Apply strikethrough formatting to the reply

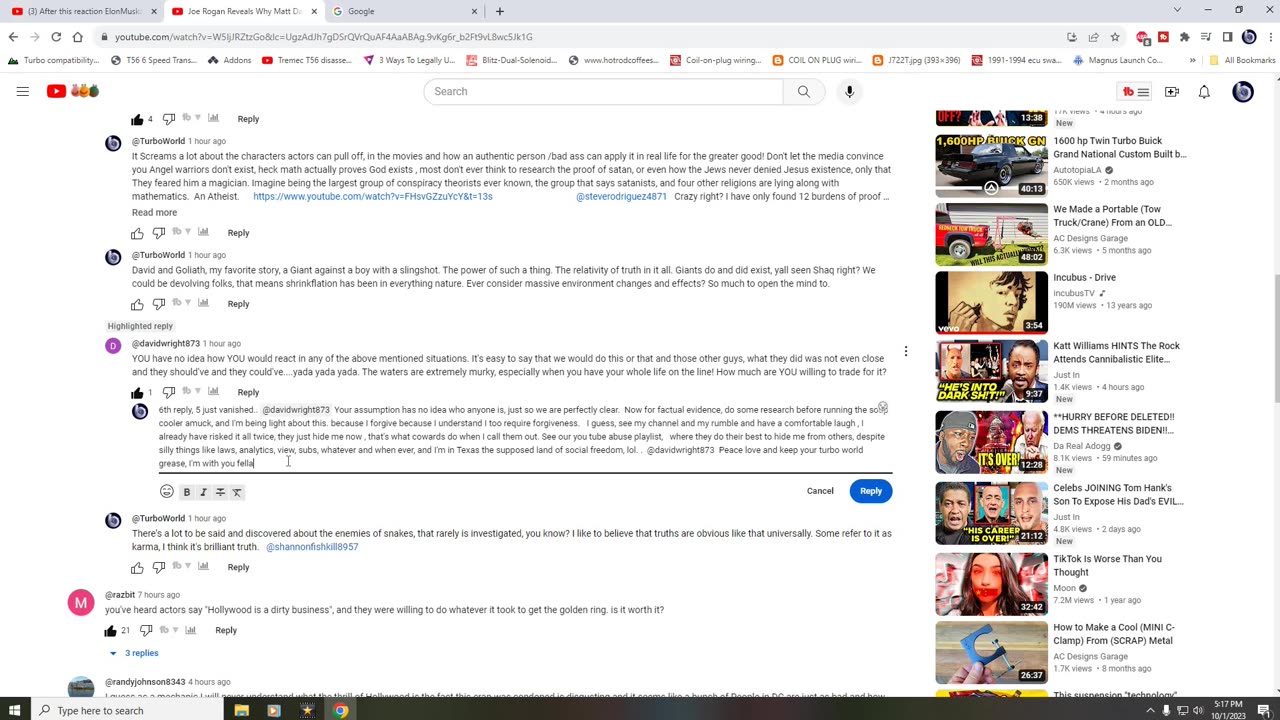[x=220, y=492]
